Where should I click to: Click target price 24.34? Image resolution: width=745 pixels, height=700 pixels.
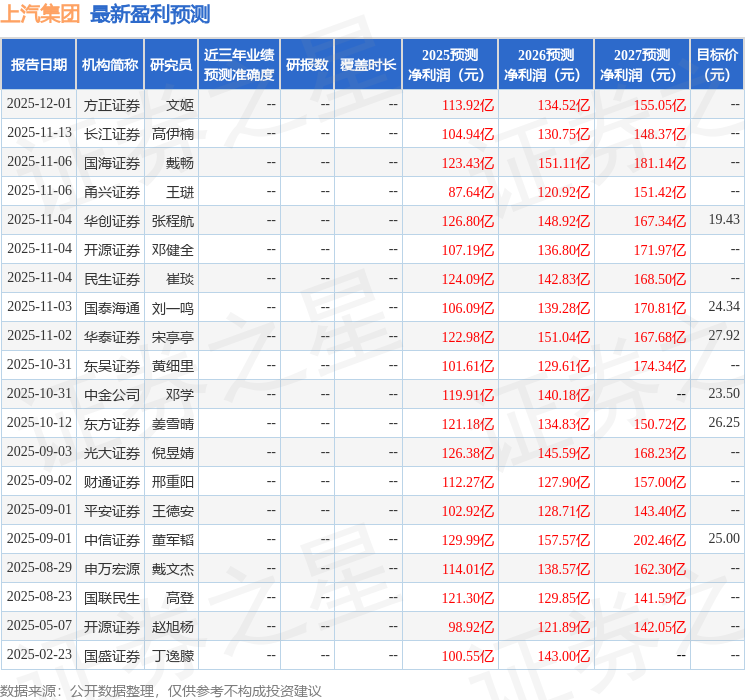point(724,306)
